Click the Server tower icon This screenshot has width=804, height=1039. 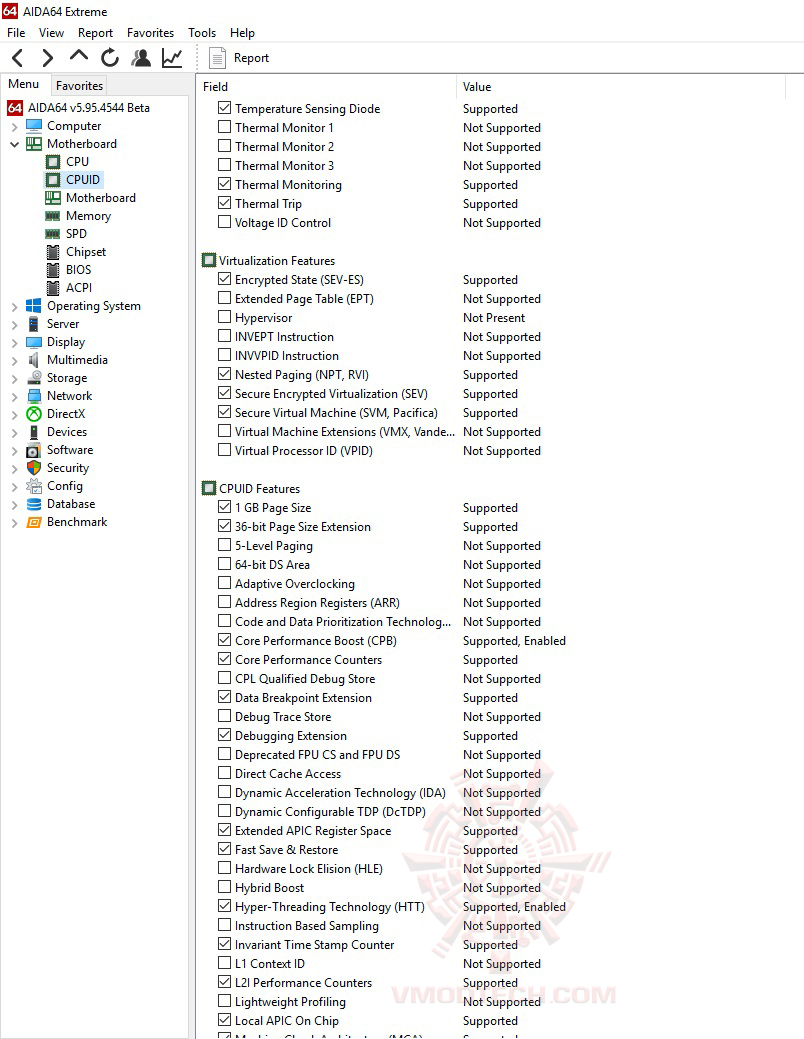point(34,324)
